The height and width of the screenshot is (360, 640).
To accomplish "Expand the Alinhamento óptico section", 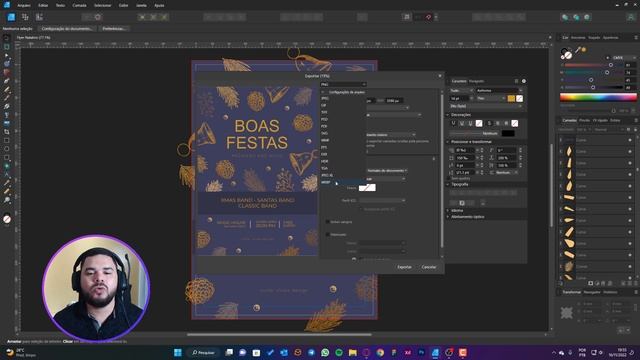I will (448, 217).
